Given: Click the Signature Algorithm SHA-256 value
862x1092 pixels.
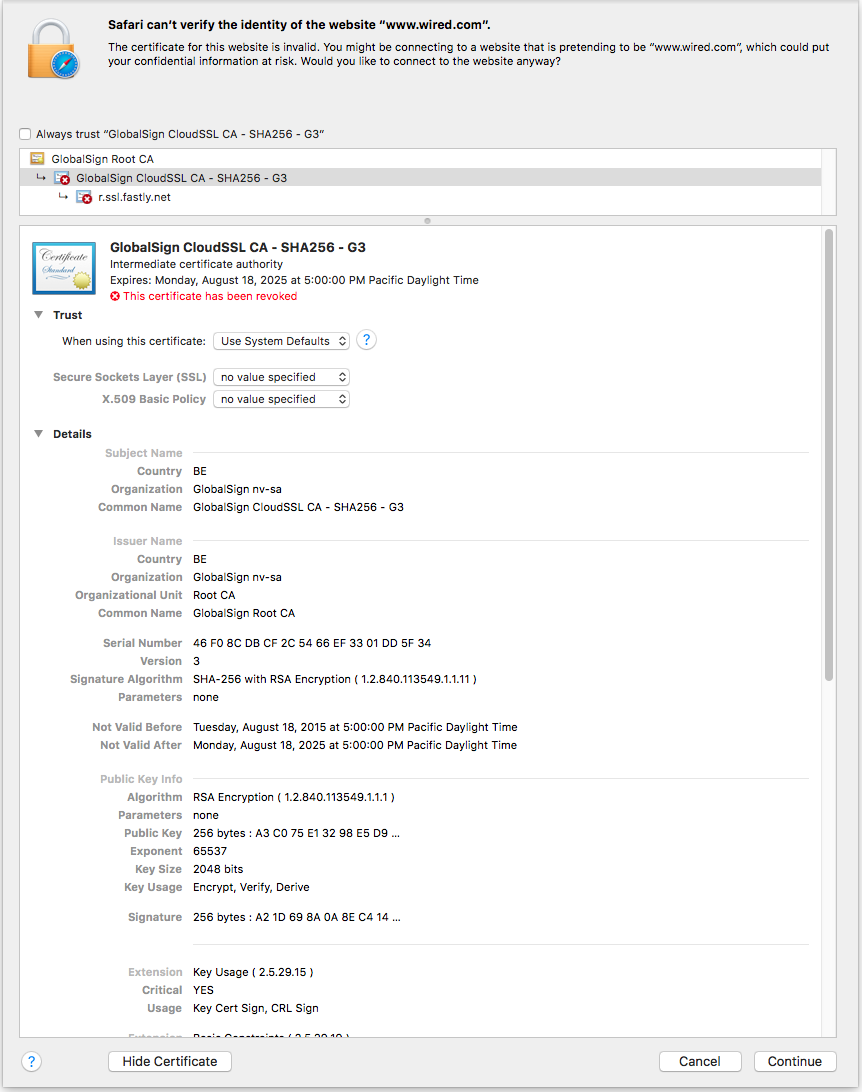Looking at the screenshot, I should click(x=335, y=679).
